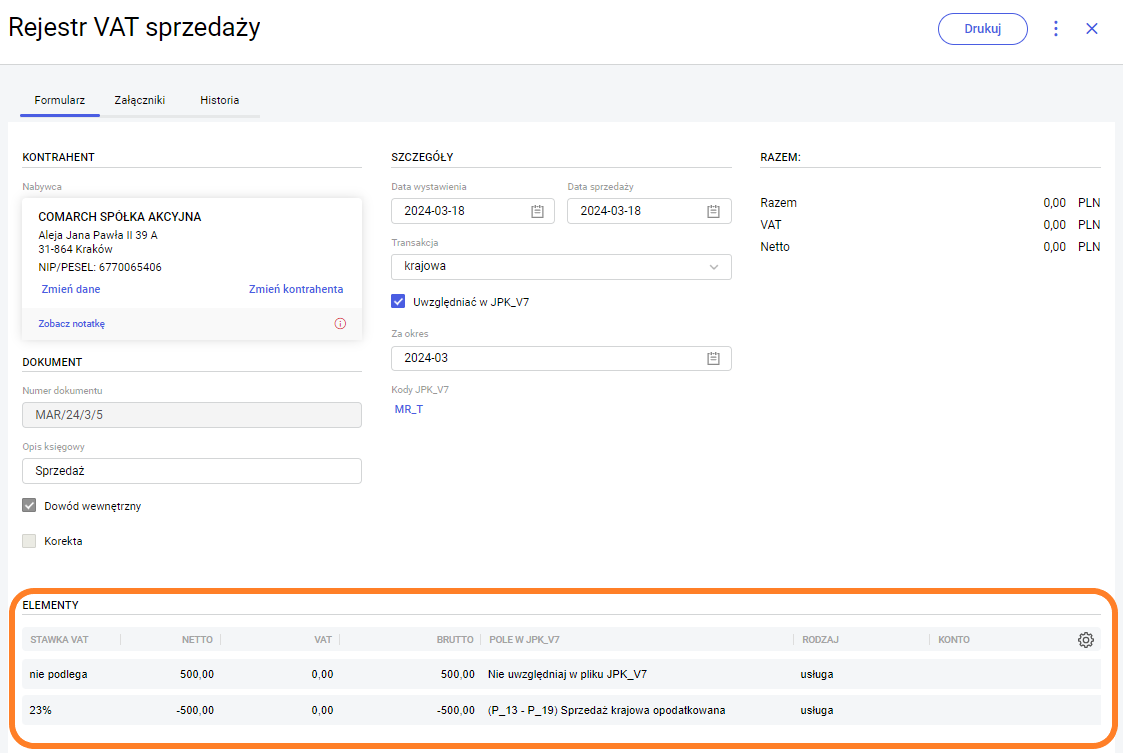The height and width of the screenshot is (753, 1123).
Task: Enable the Korekta checkbox
Action: (x=30, y=541)
